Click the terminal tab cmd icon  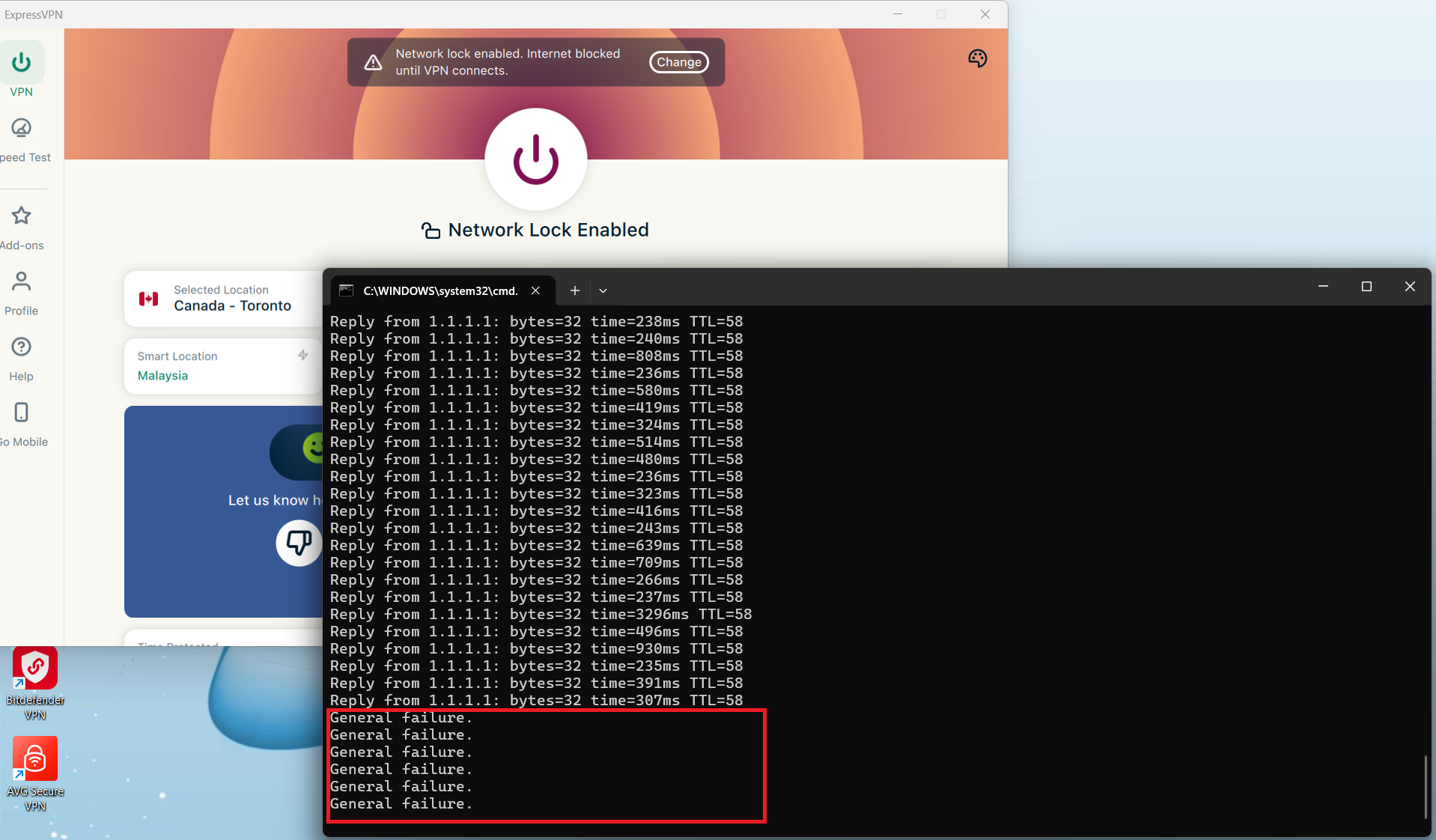point(346,290)
